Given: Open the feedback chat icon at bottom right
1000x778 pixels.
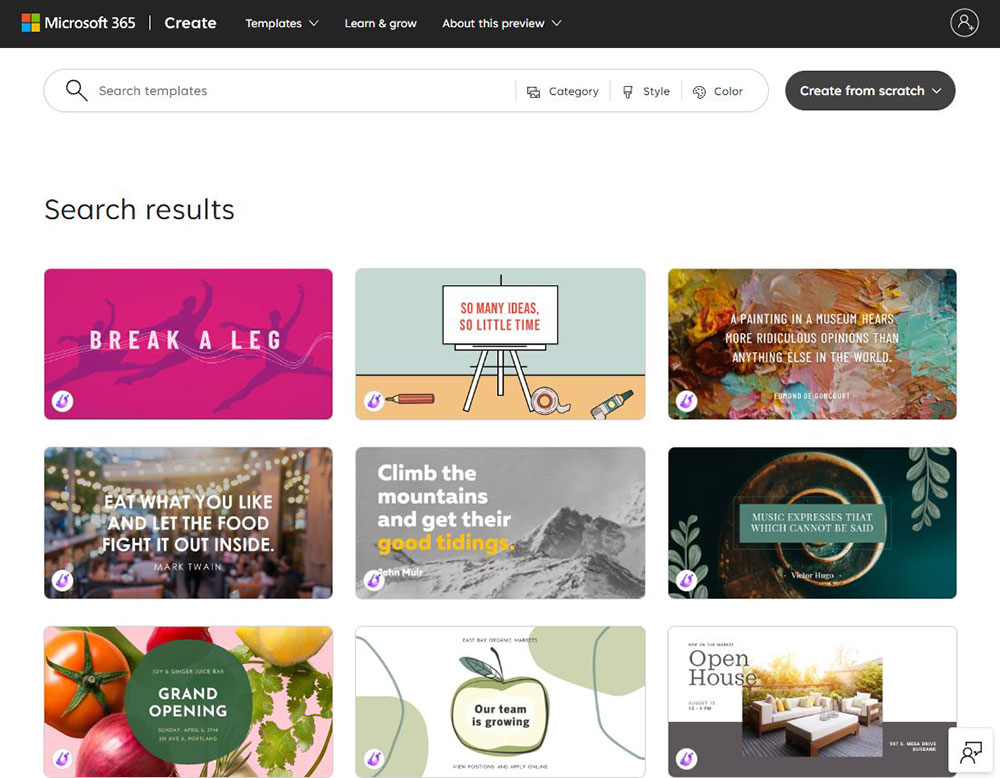Looking at the screenshot, I should [x=971, y=752].
